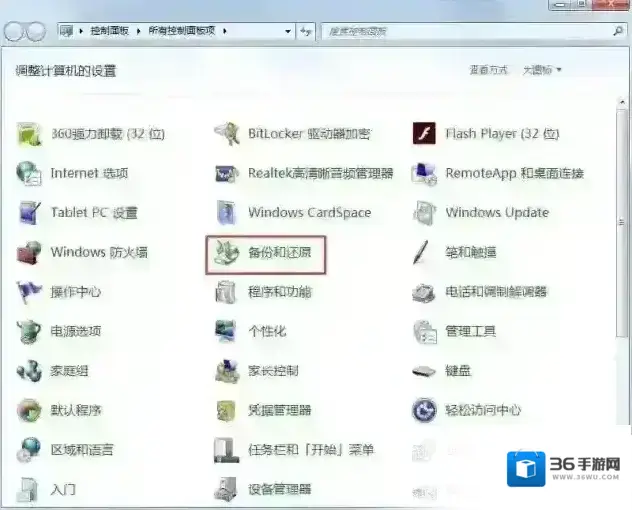
Task: Click the 凭据管理器 text label
Action: tap(279, 410)
